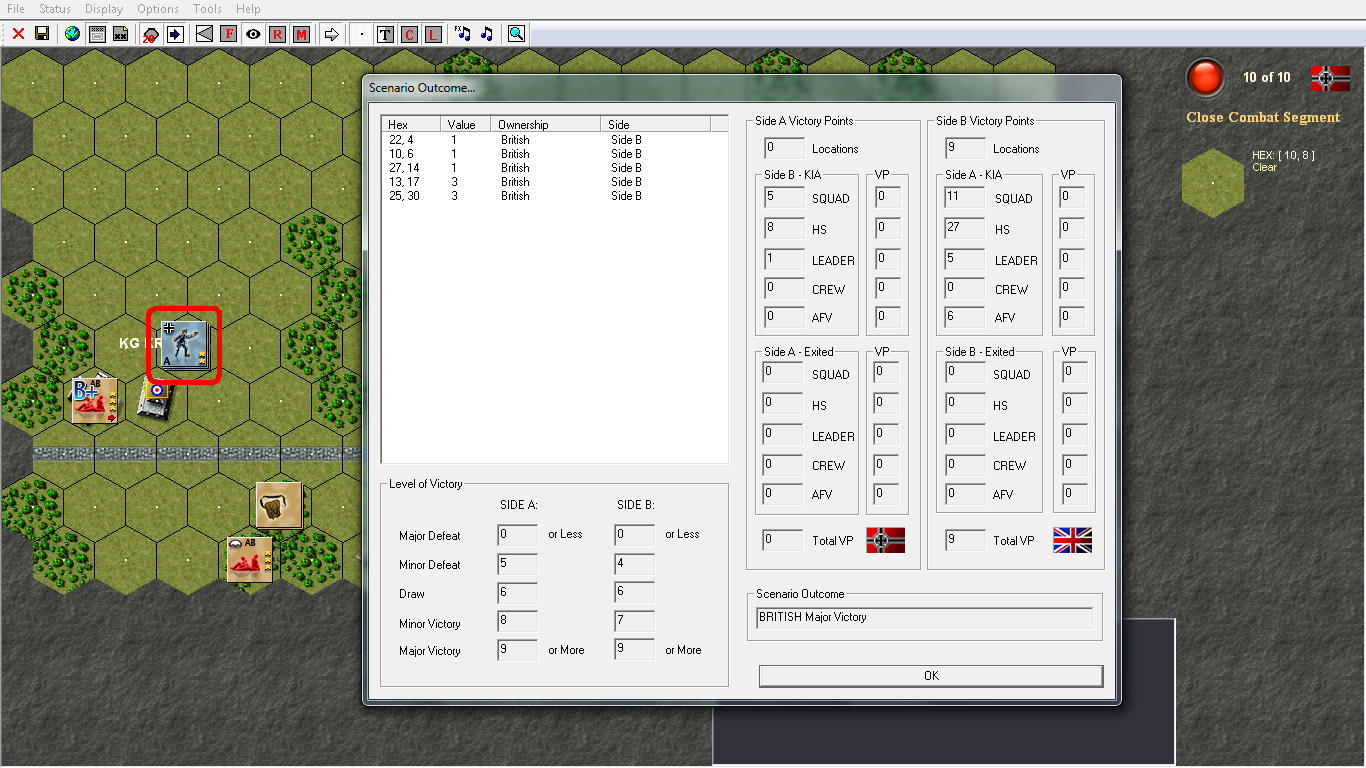Screen dimensions: 1366x768
Task: Click the white right-arrow toolbar icon
Action: pos(332,34)
